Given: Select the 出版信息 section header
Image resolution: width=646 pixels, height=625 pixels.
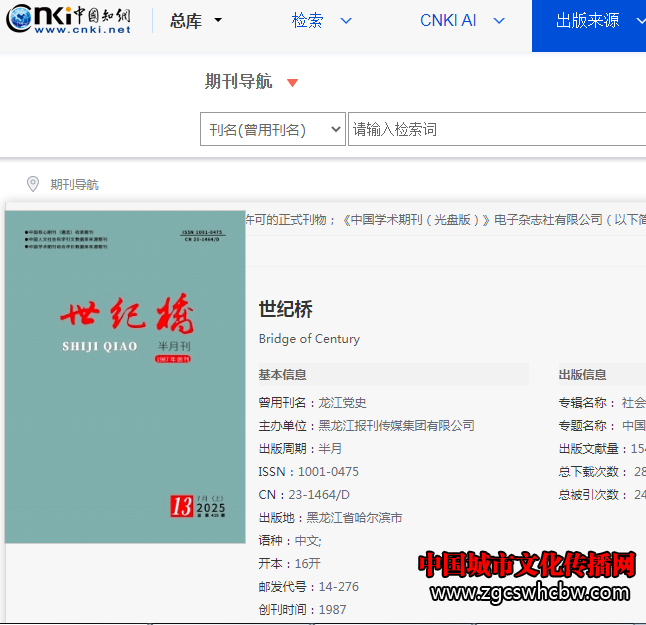Looking at the screenshot, I should [582, 375].
